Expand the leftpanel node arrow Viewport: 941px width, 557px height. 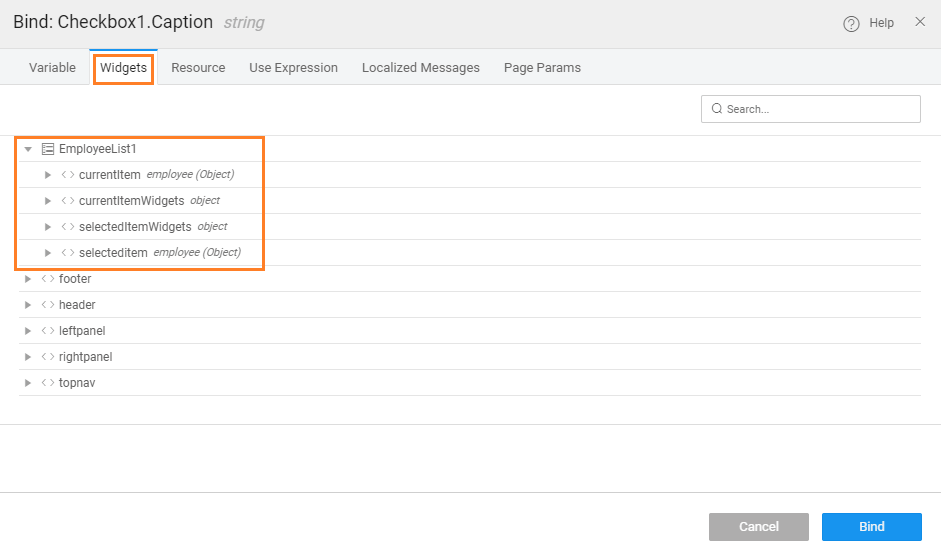pos(28,331)
